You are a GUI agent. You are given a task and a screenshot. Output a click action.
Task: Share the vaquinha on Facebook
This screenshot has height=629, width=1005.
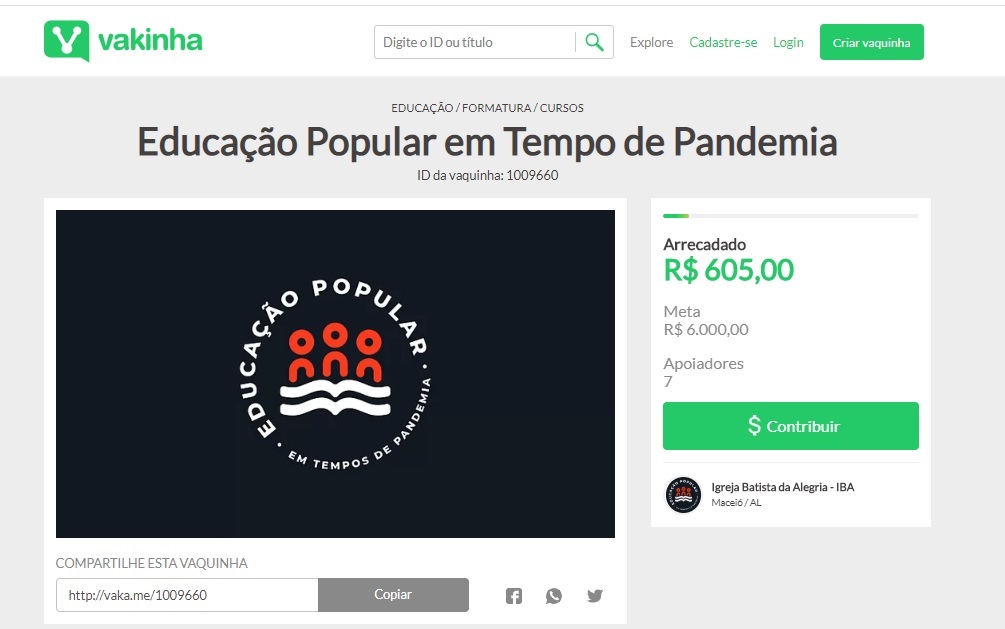[513, 596]
